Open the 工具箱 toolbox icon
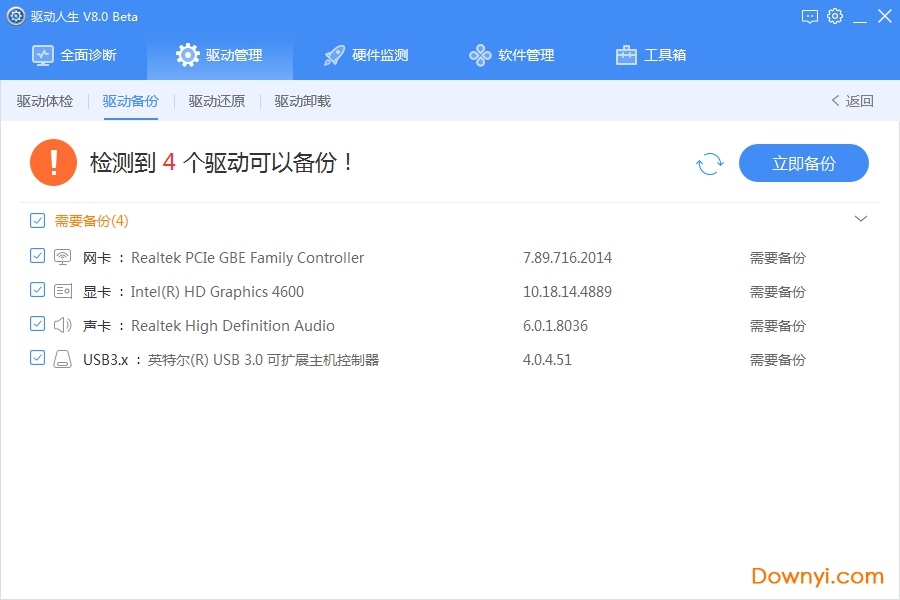The image size is (900, 600). (x=625, y=55)
